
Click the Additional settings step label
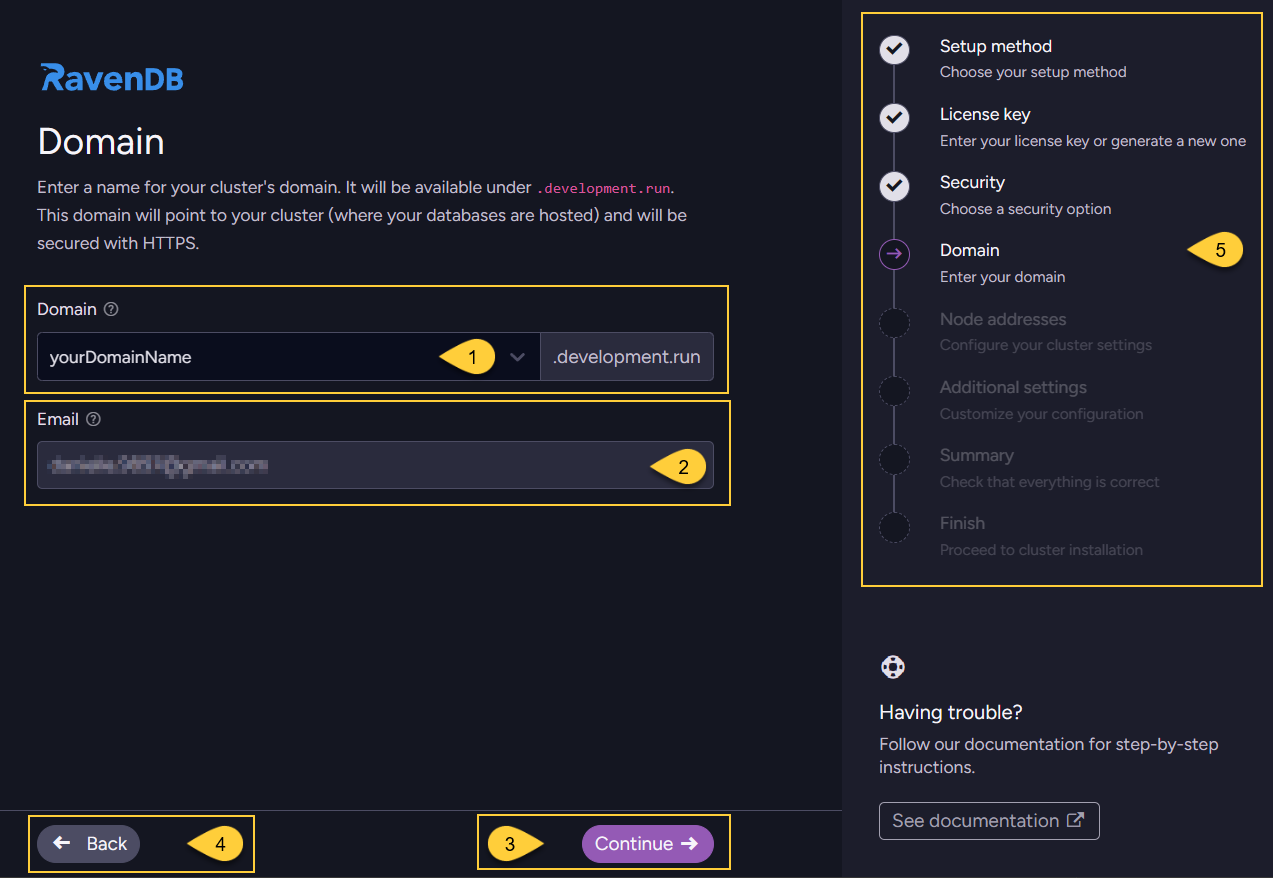(x=1012, y=388)
